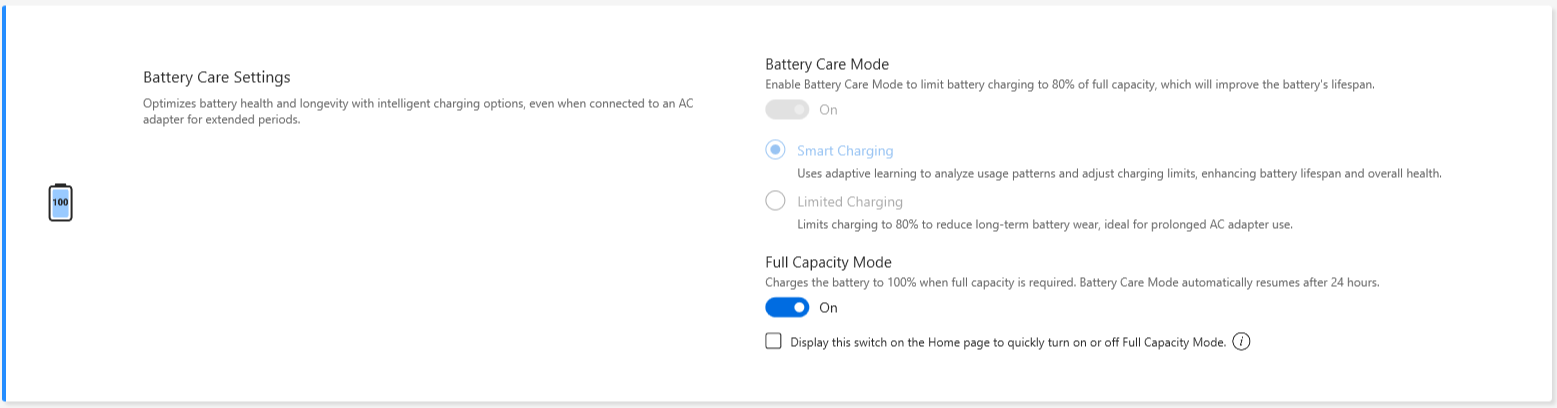Image resolution: width=1557 pixels, height=408 pixels.
Task: Click the On label beside Battery Care toggle
Action: [828, 110]
